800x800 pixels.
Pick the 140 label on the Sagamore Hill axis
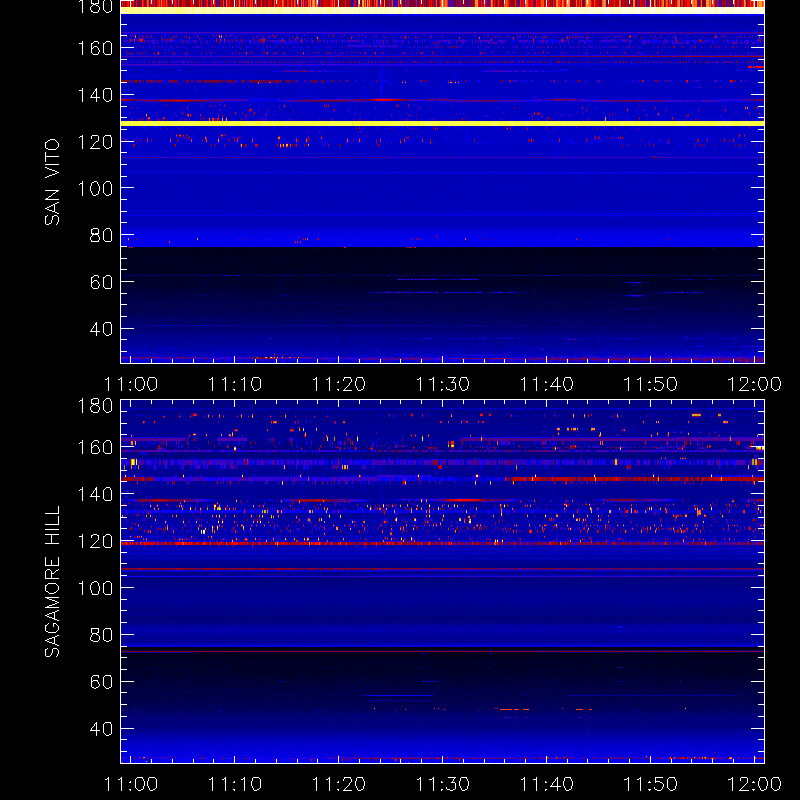coord(95,494)
